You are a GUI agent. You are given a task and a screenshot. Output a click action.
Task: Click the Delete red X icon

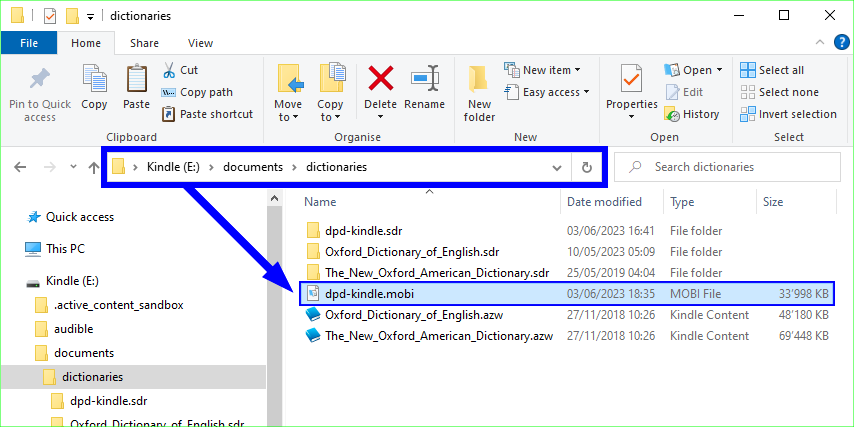click(380, 79)
